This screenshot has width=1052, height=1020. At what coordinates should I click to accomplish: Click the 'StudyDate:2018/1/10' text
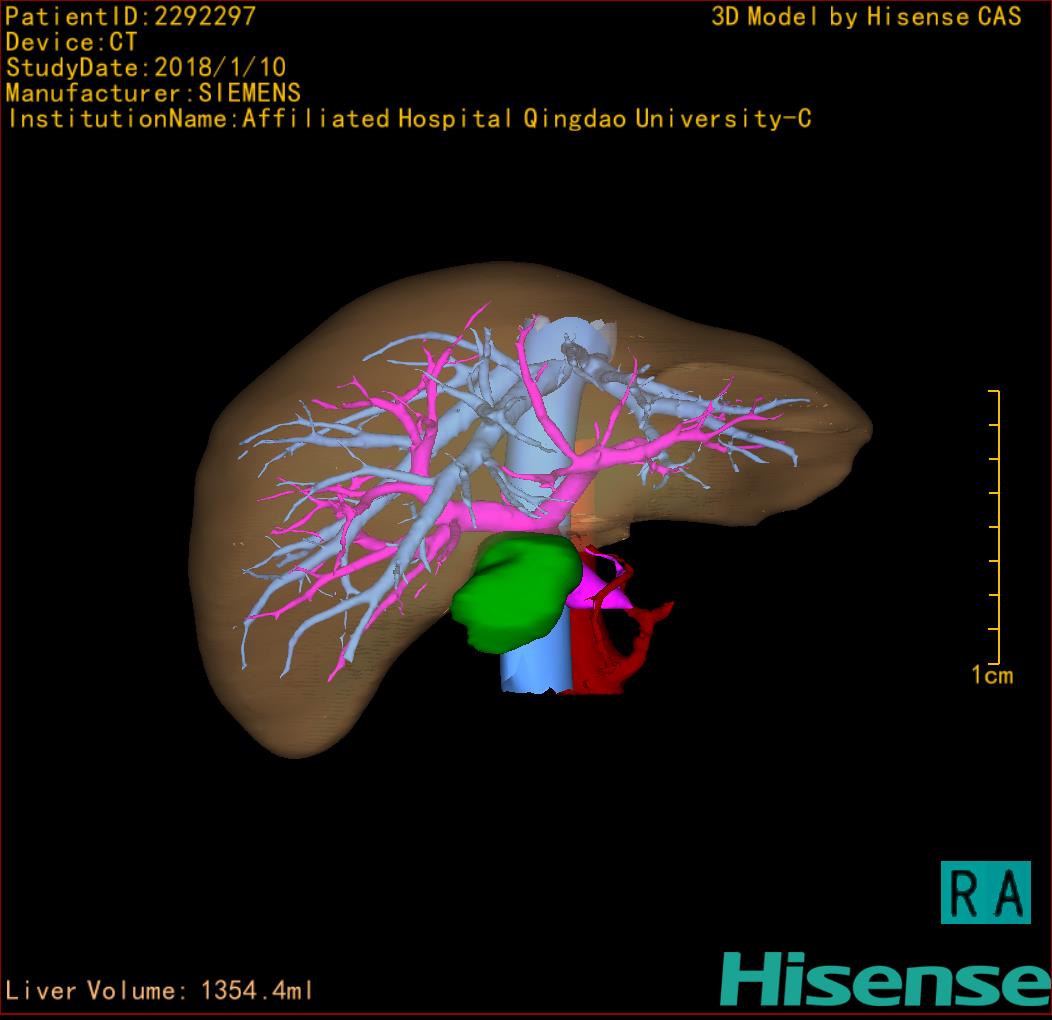pos(146,67)
